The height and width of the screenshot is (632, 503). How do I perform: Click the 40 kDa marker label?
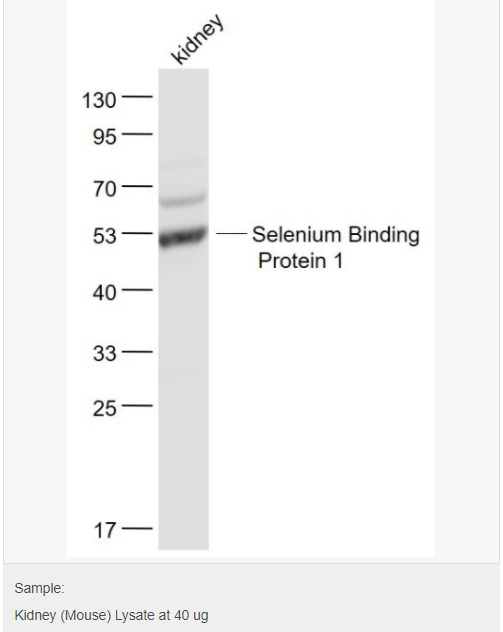tap(105, 293)
